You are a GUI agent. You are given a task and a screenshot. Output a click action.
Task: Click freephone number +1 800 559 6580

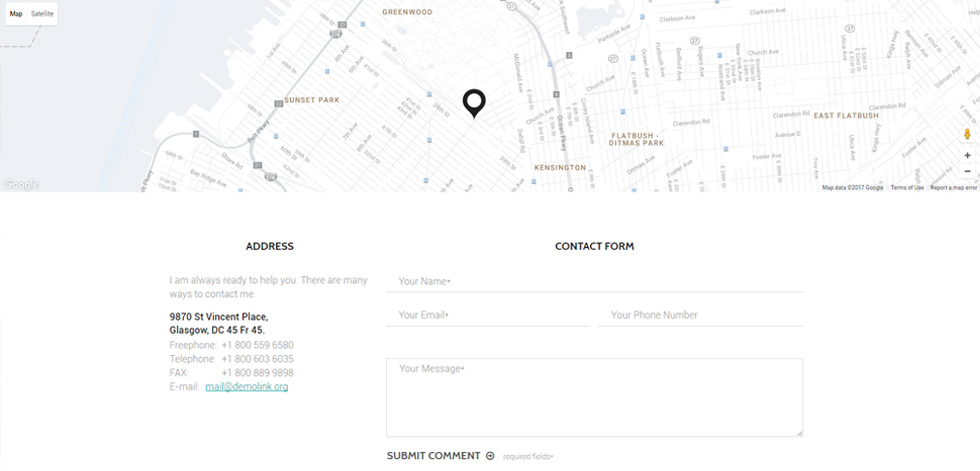(x=258, y=345)
